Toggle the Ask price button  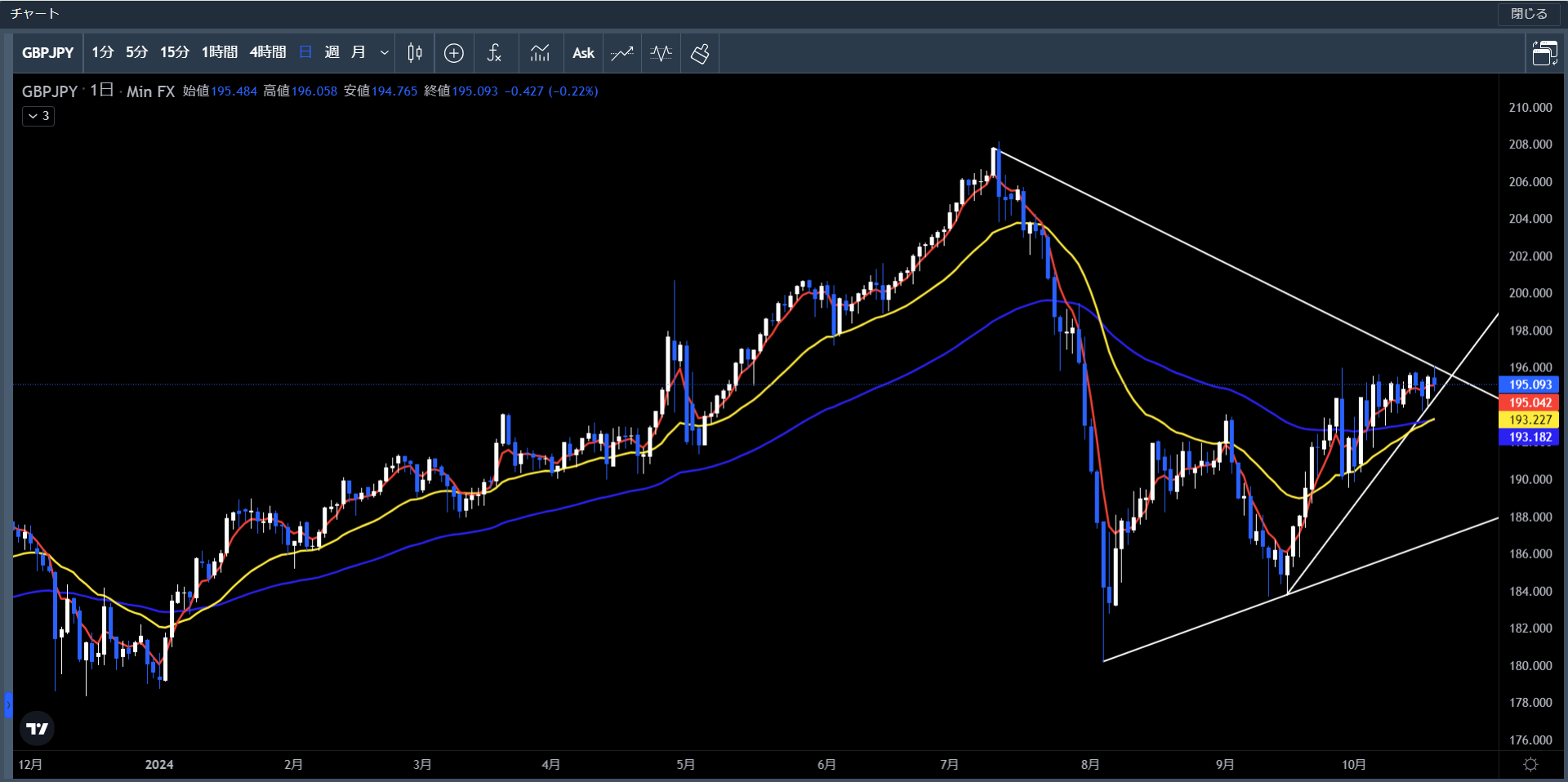coord(583,53)
